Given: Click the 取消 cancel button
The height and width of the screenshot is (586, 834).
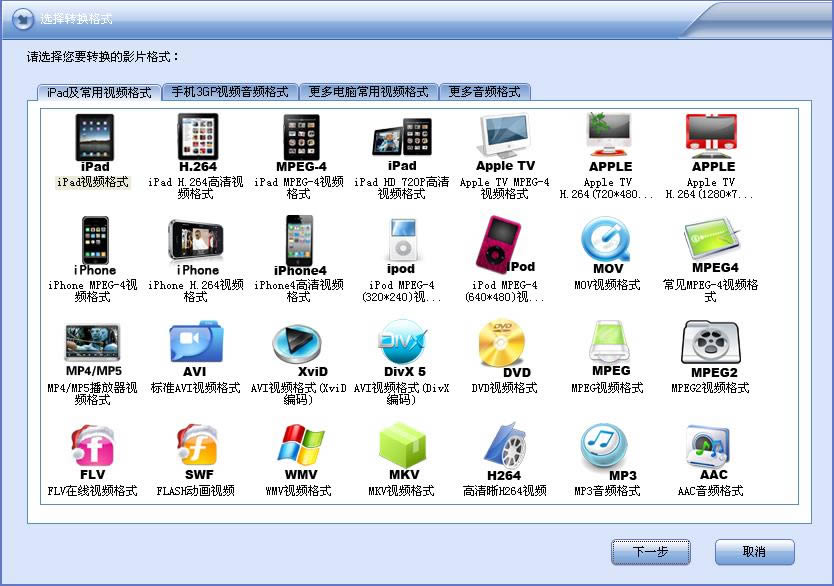Looking at the screenshot, I should point(754,552).
